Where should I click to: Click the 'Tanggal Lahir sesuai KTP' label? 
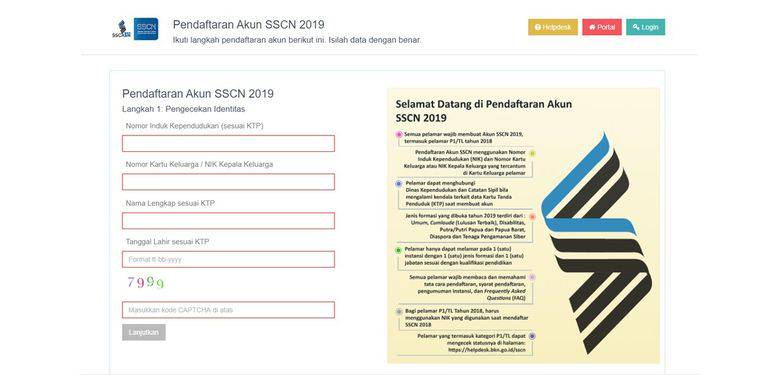point(168,242)
